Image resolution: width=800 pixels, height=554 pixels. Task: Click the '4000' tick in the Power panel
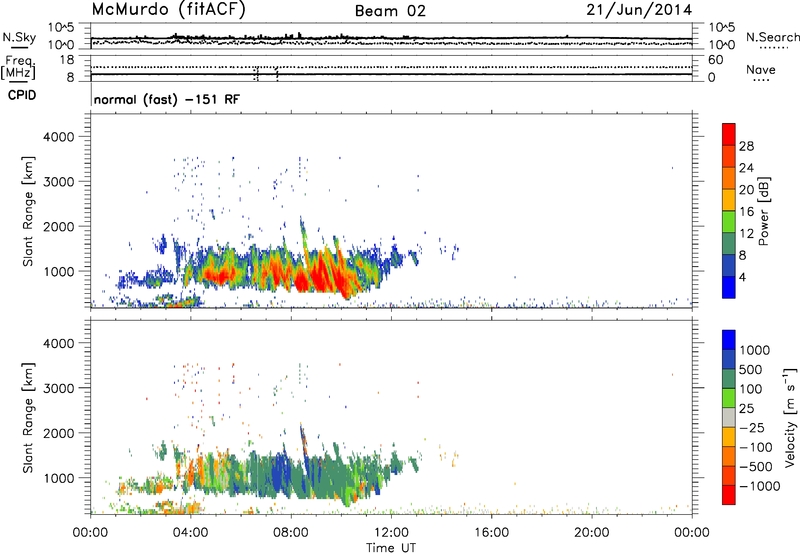[x=59, y=137]
